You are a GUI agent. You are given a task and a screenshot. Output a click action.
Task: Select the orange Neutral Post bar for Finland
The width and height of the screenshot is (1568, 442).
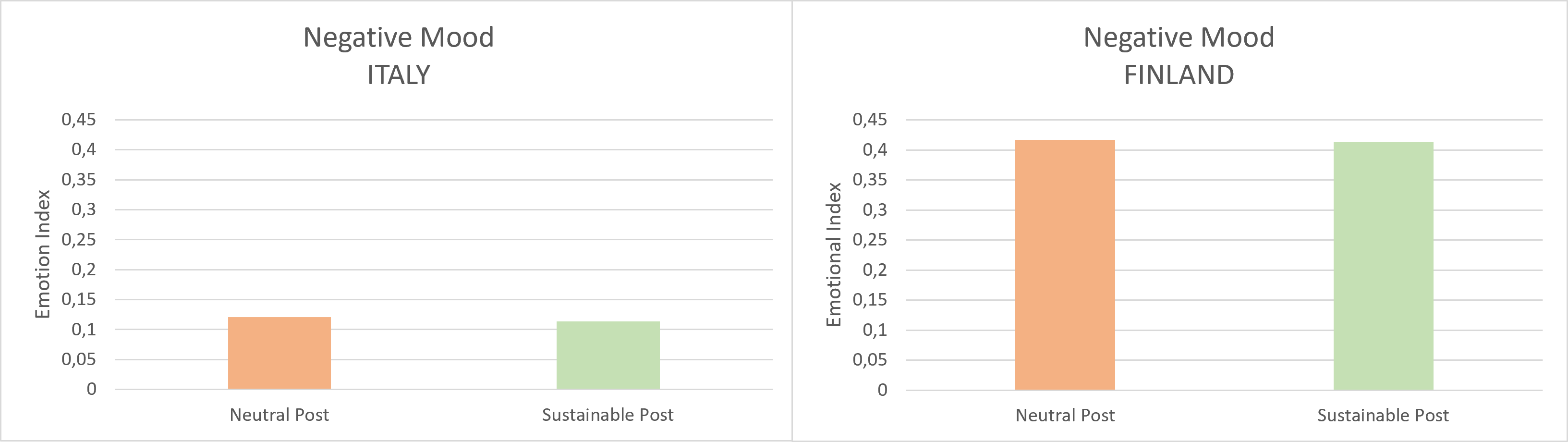click(x=1065, y=265)
